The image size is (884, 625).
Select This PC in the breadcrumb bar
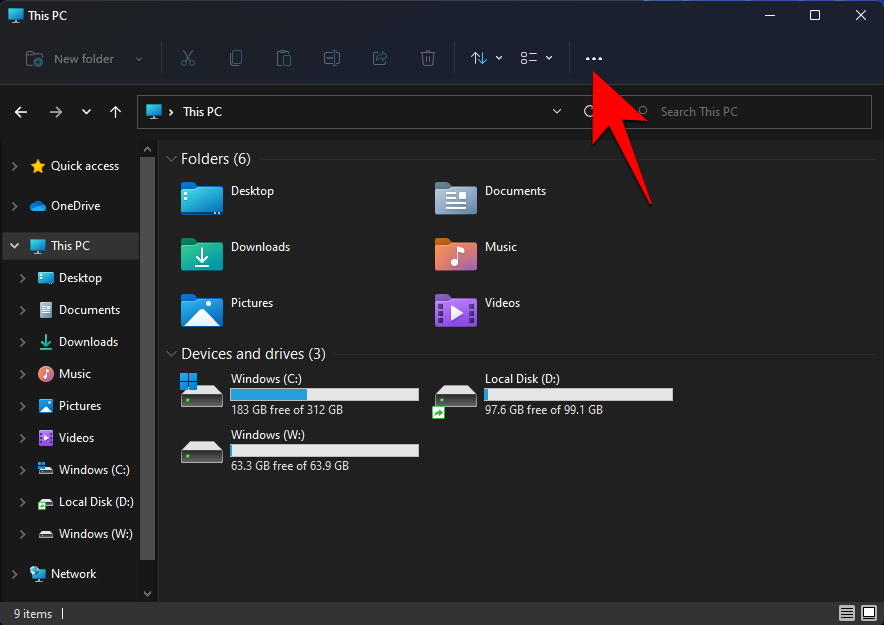tap(202, 111)
